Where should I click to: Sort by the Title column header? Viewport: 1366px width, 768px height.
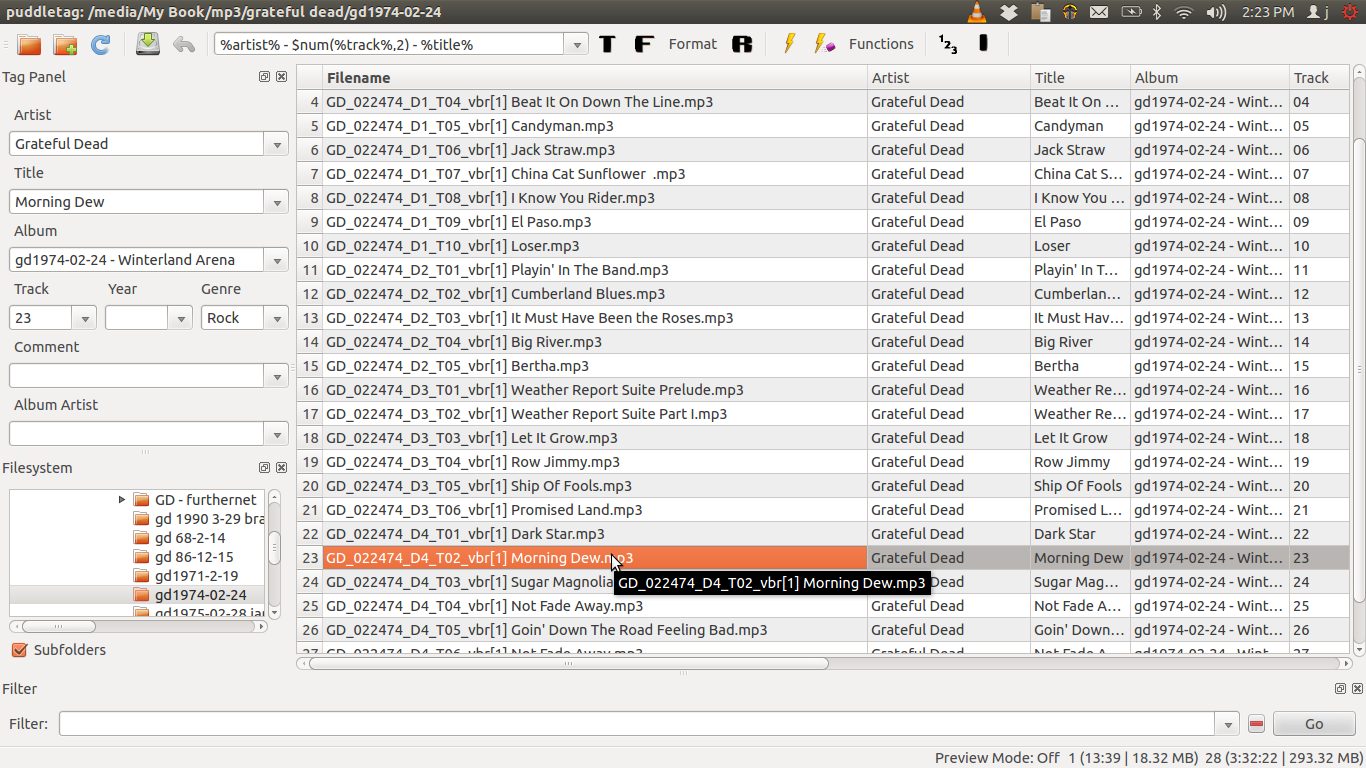click(x=1081, y=77)
